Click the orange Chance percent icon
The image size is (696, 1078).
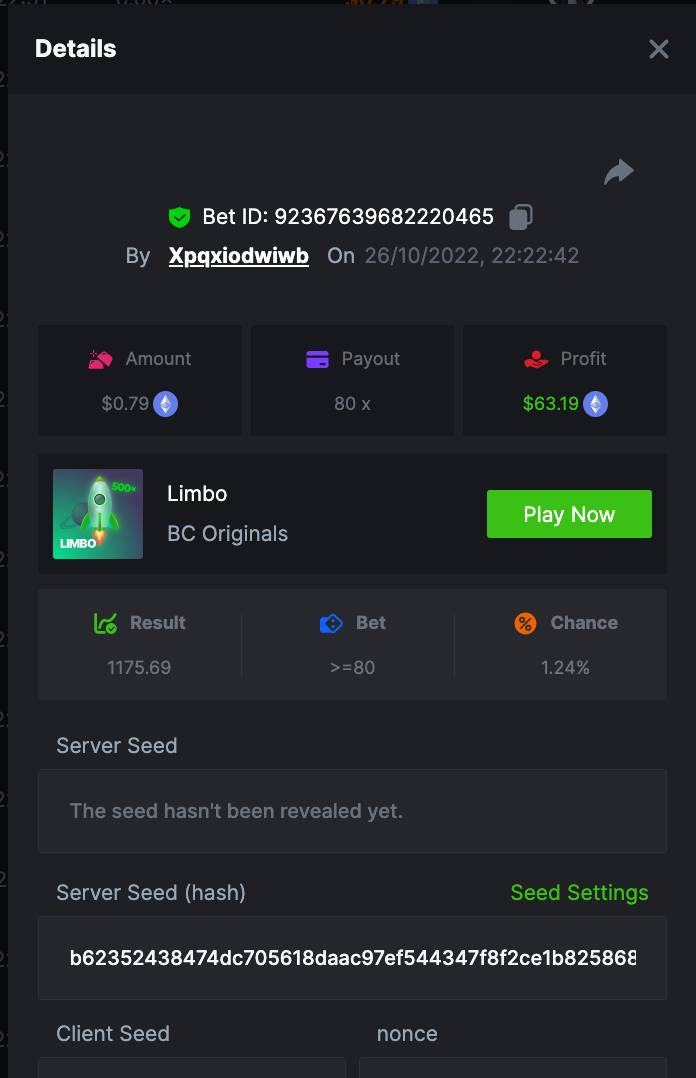[x=525, y=623]
